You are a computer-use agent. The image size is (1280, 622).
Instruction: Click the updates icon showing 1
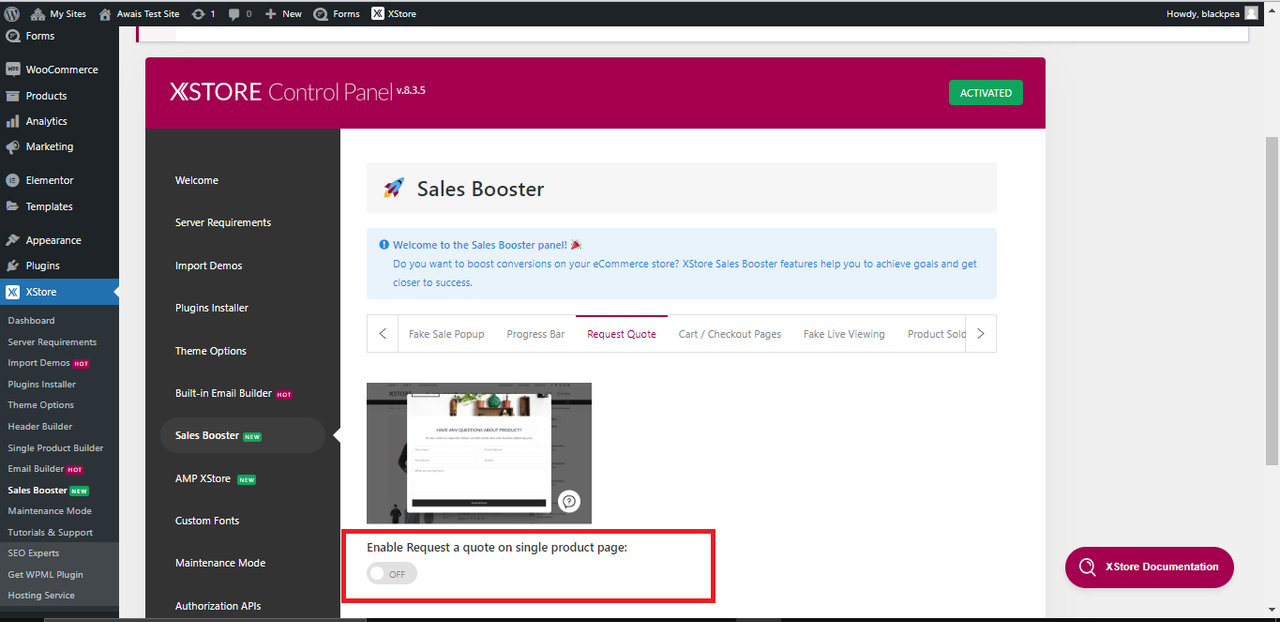[203, 14]
